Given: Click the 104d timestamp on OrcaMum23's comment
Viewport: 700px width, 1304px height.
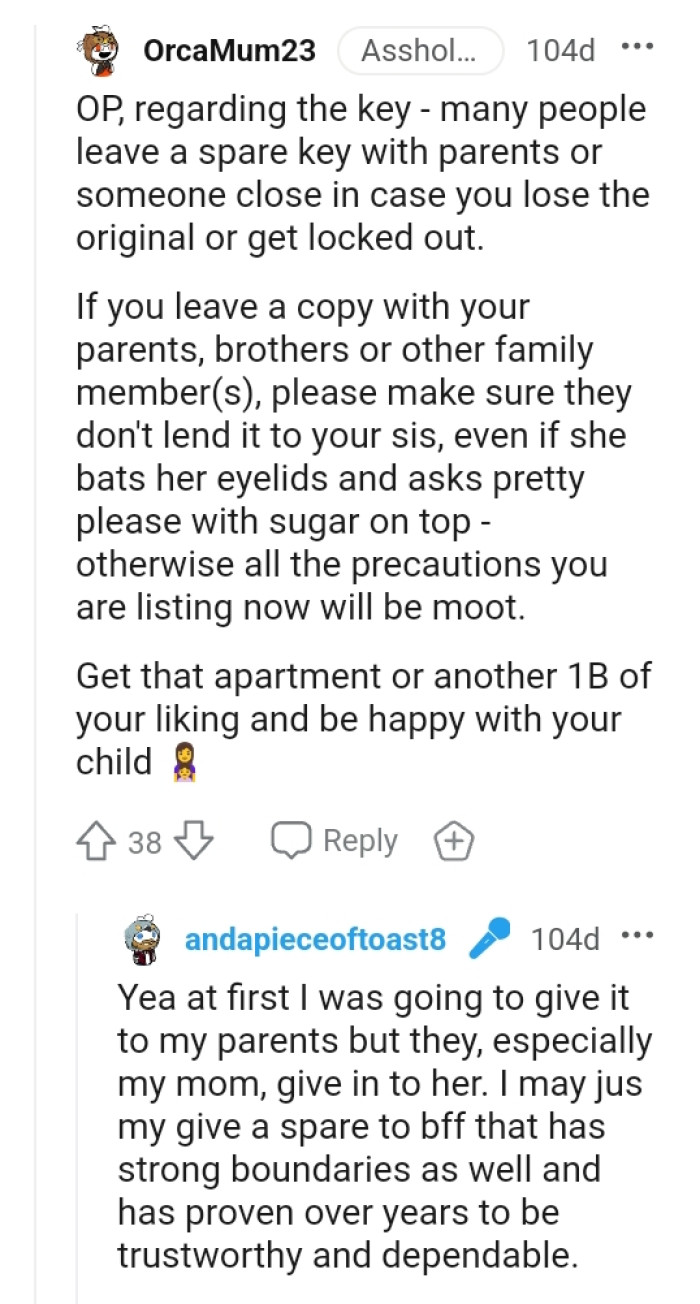Looking at the screenshot, I should coord(562,50).
